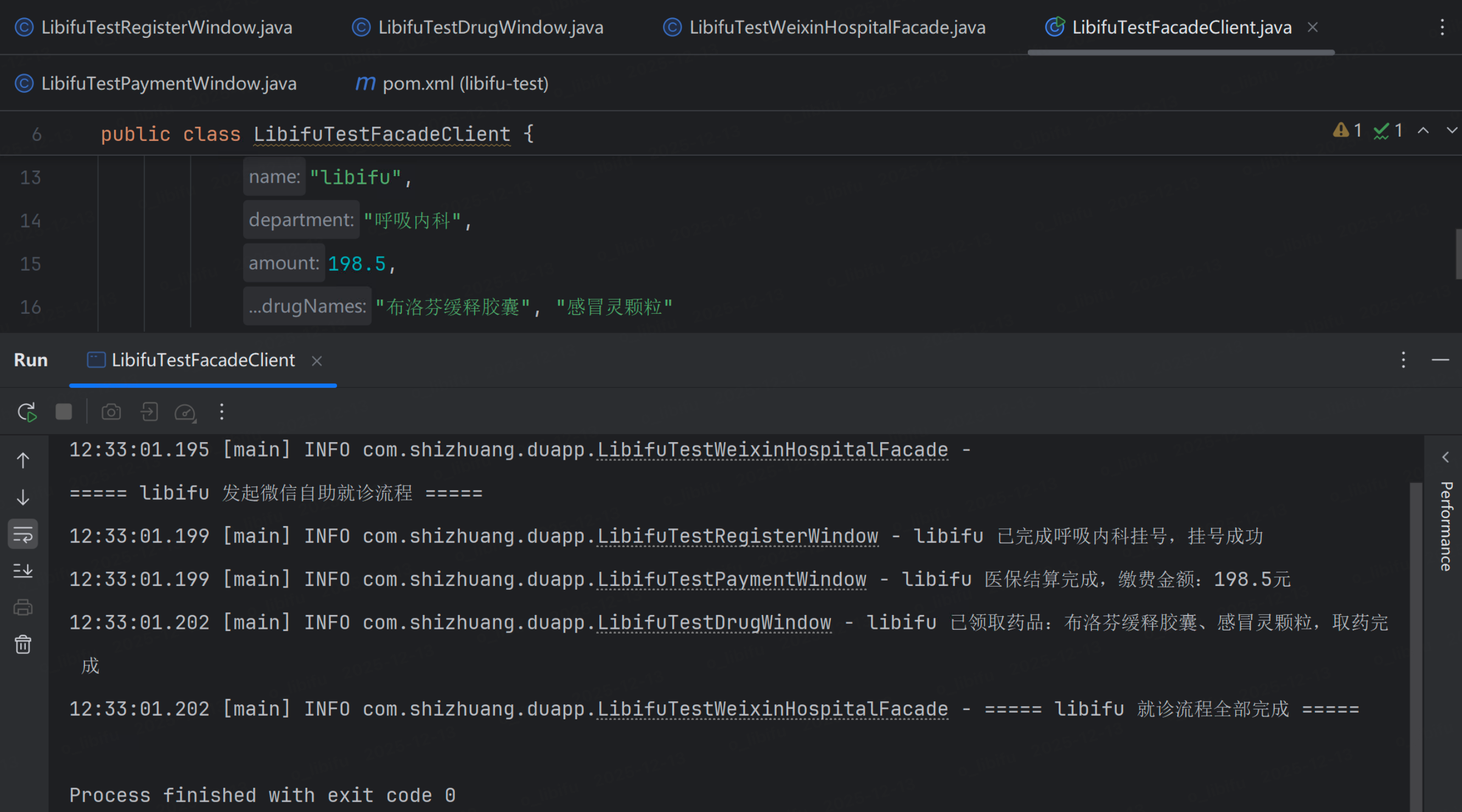Print the console output
1462x812 pixels.
tap(23, 608)
